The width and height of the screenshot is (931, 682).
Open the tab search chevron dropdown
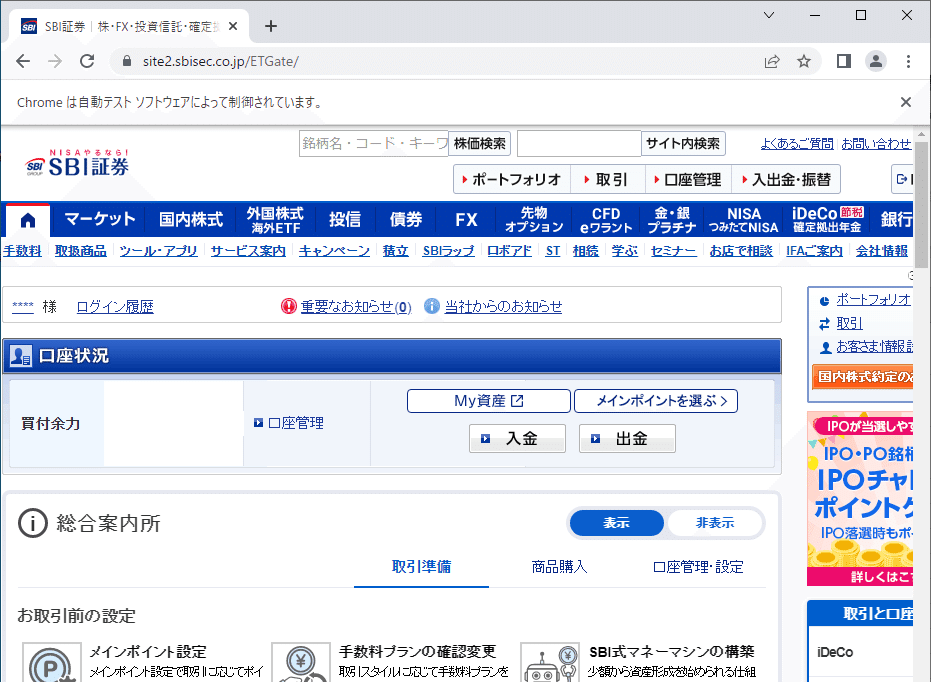769,15
